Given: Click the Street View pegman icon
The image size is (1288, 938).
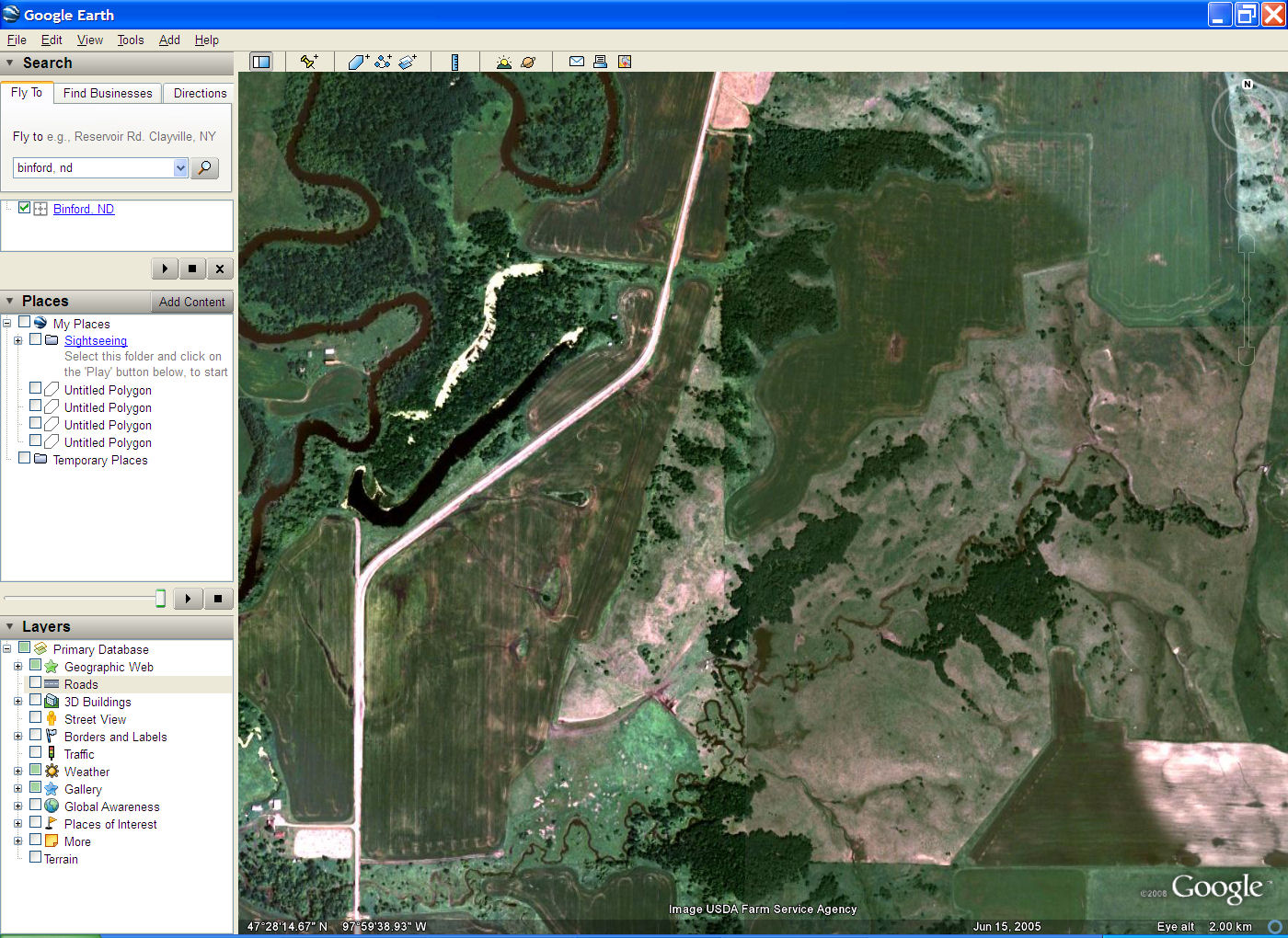Looking at the screenshot, I should tap(52, 719).
